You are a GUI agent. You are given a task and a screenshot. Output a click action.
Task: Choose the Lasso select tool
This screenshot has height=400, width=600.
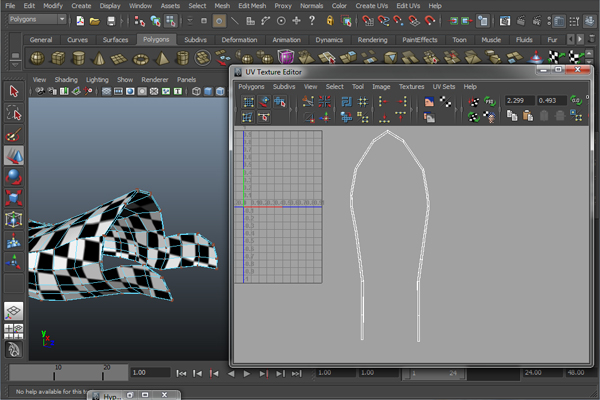(x=14, y=113)
